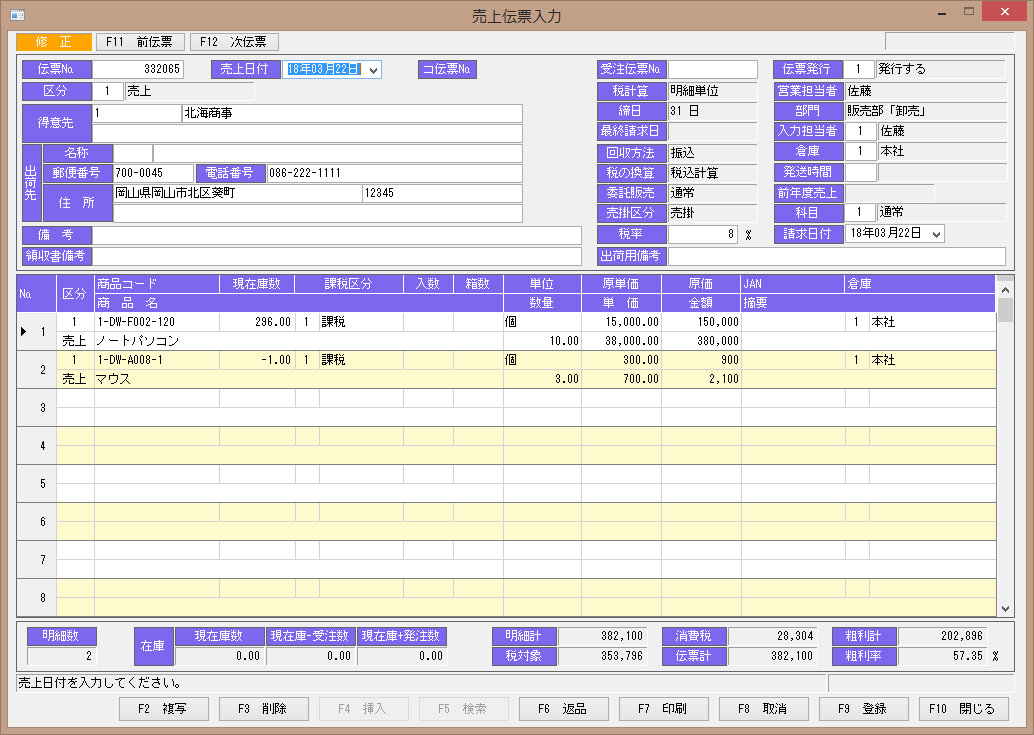Viewport: 1034px width, 735px height.
Task: Click the F8 取消 cancel button
Action: pyautogui.click(x=764, y=709)
